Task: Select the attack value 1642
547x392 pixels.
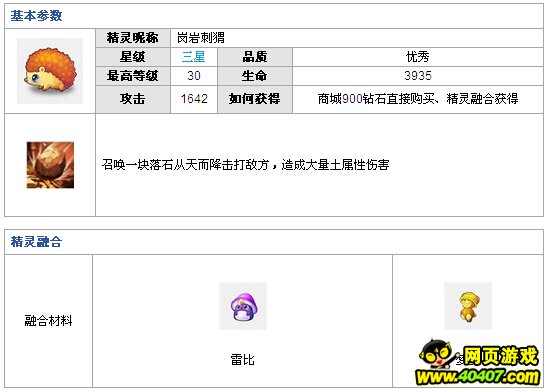Action: (194, 99)
